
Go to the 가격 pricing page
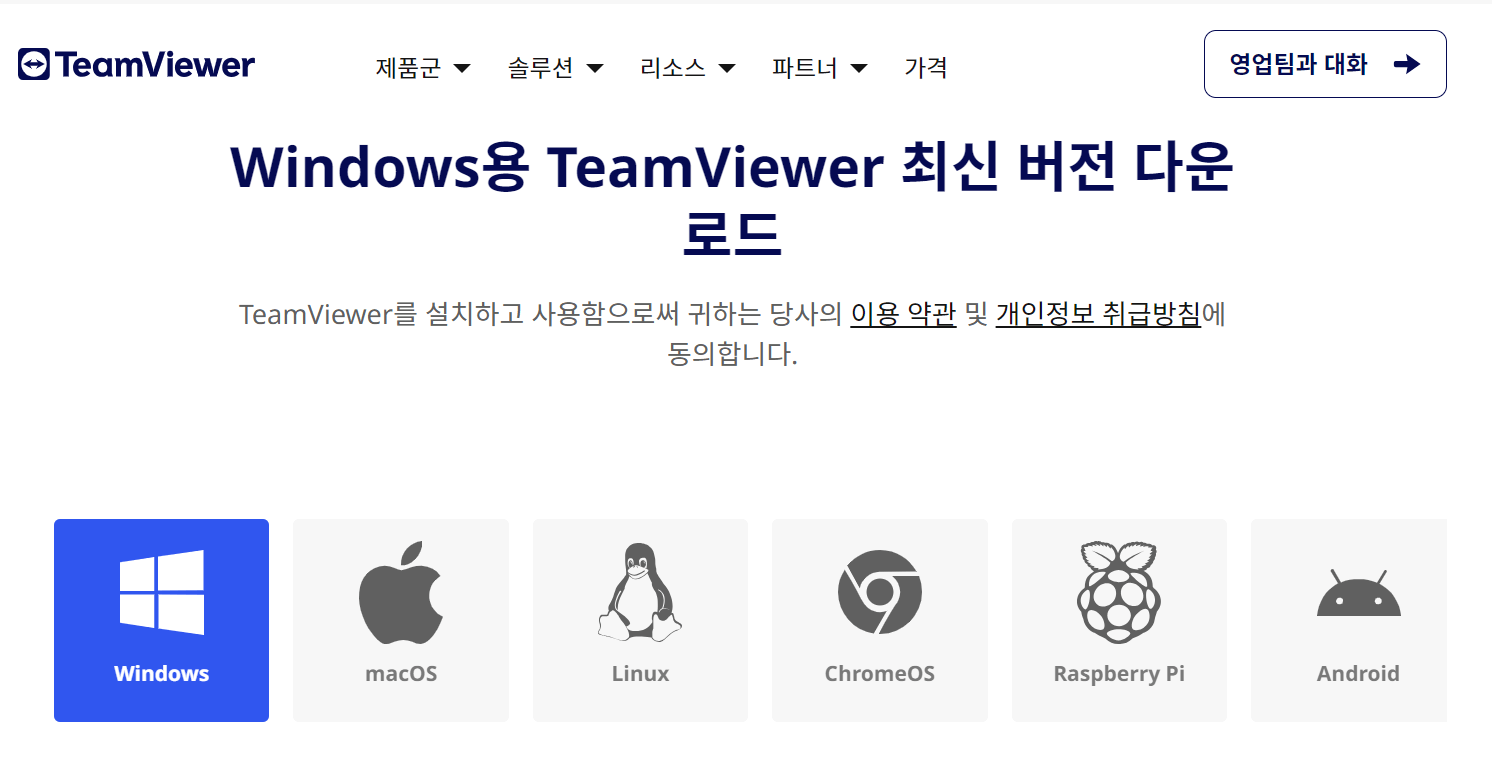[926, 68]
